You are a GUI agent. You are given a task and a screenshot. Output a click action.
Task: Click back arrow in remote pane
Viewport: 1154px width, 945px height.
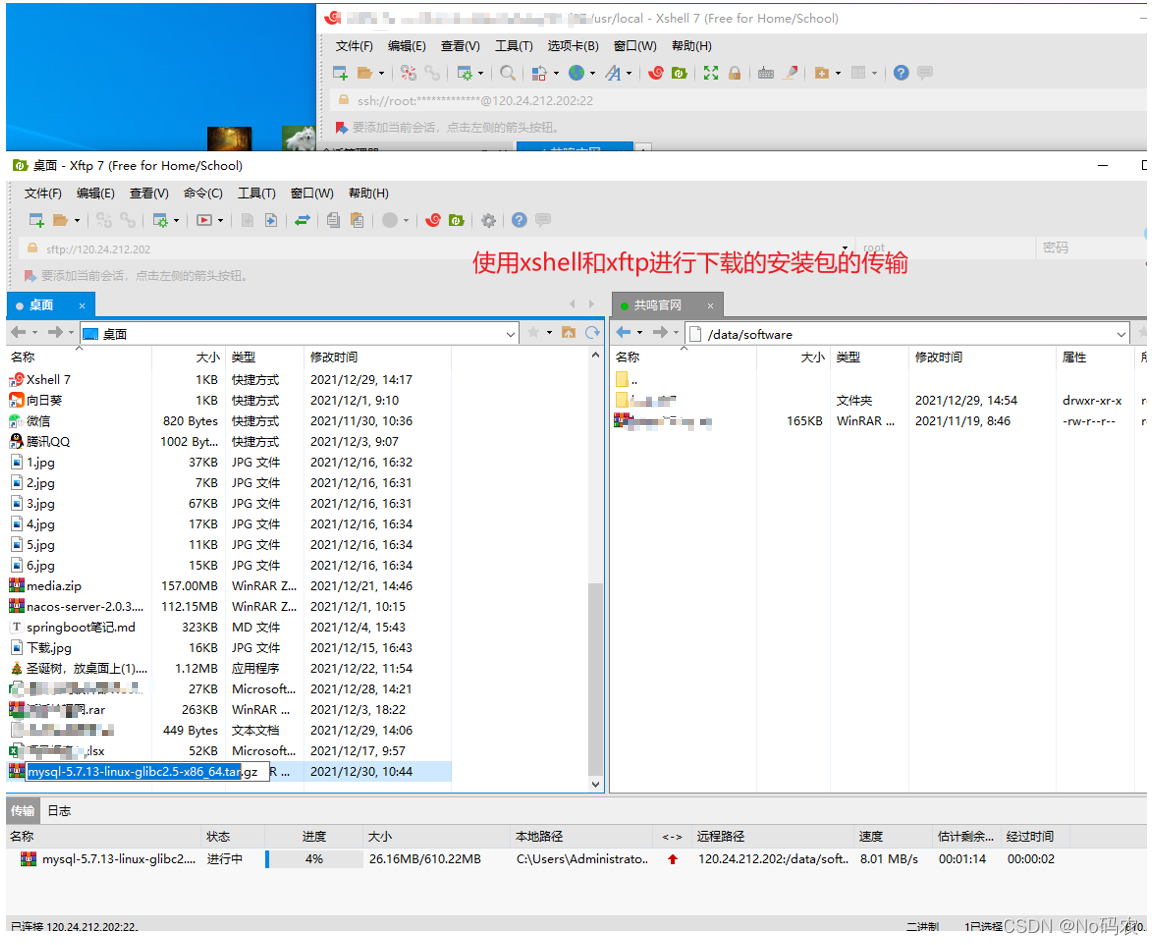[623, 333]
